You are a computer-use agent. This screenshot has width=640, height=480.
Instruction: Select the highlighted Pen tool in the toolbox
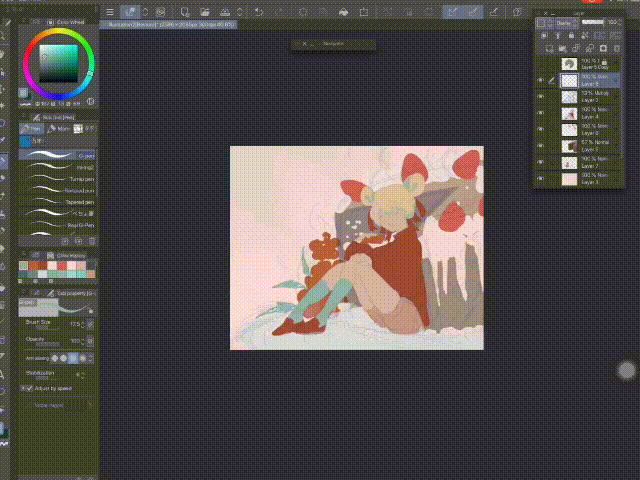point(3,161)
